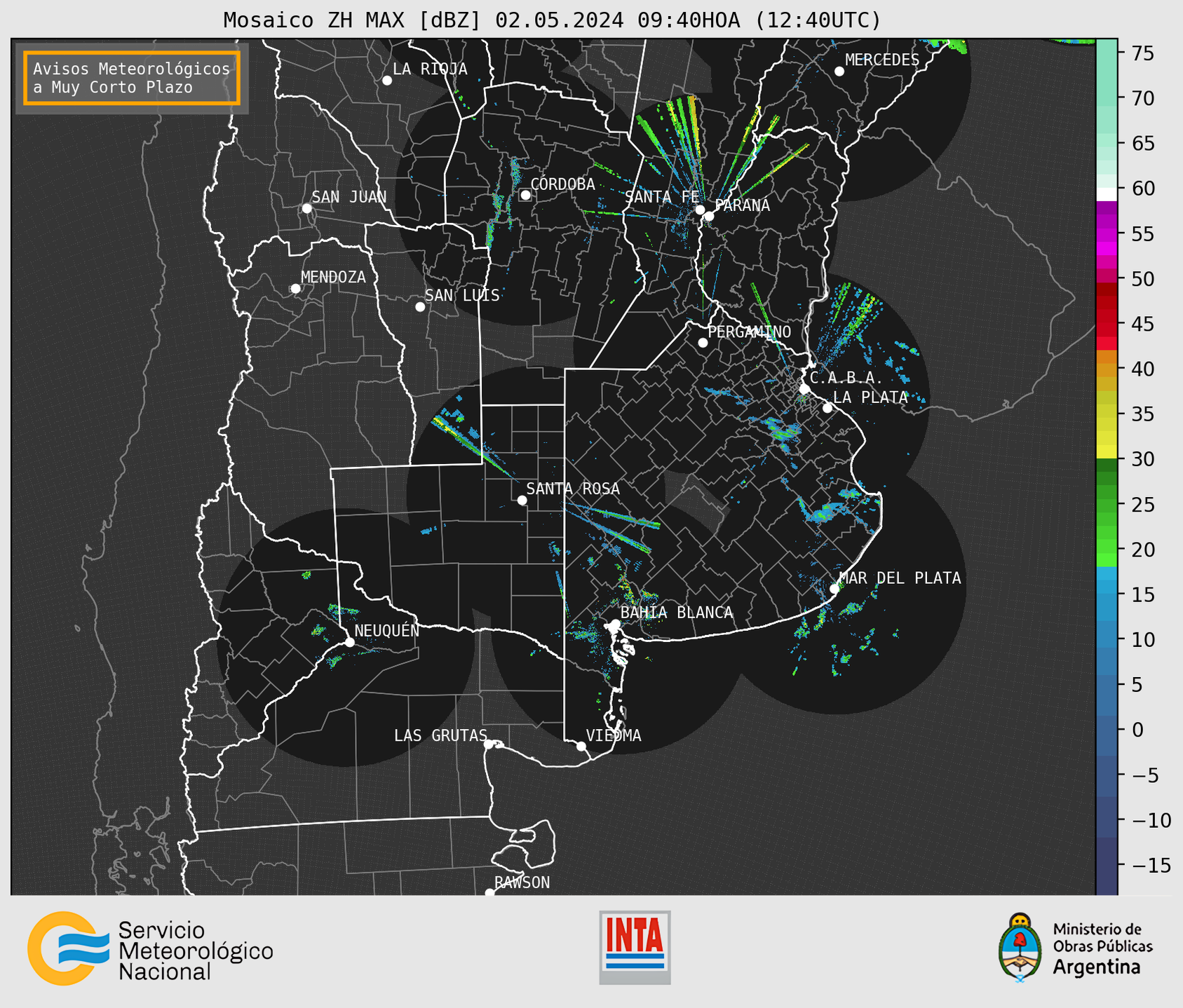Click the Neuquén city marker dot

point(349,642)
